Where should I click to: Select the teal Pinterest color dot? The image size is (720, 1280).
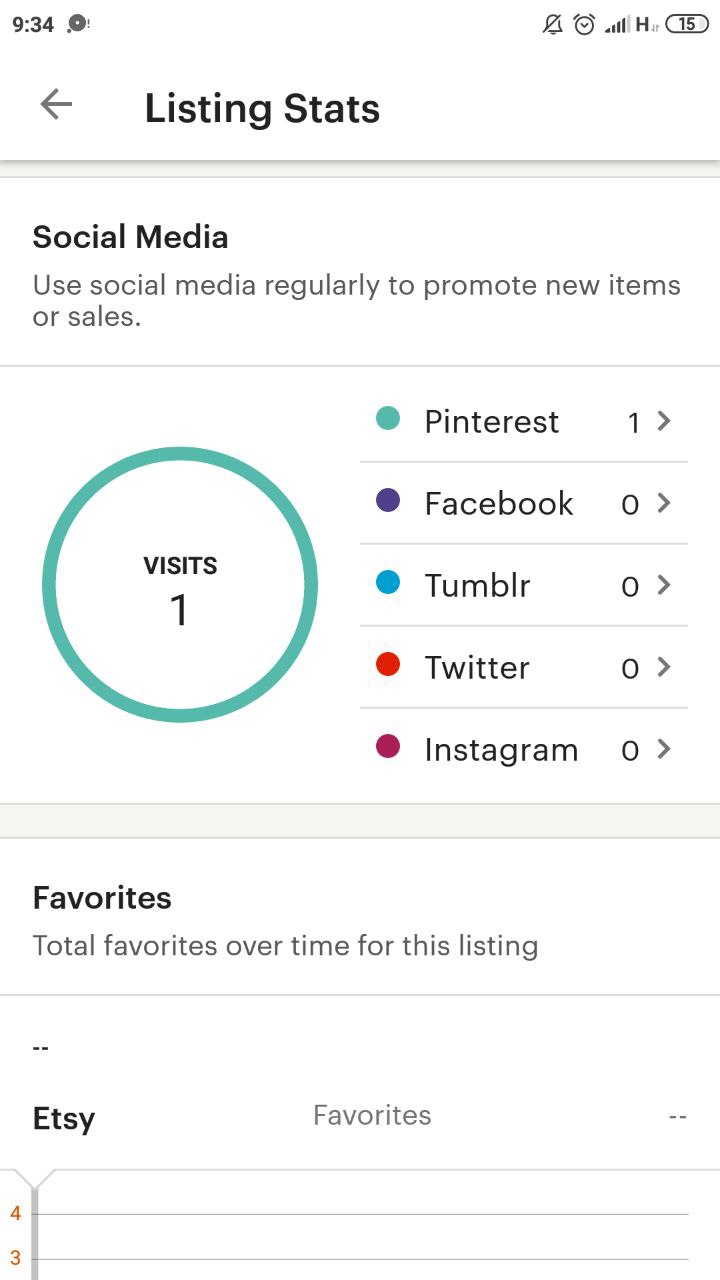388,419
